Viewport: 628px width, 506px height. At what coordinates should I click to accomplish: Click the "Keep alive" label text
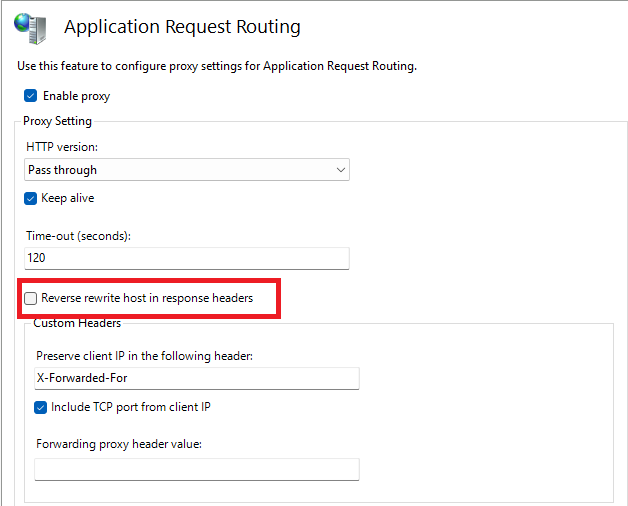(x=68, y=198)
